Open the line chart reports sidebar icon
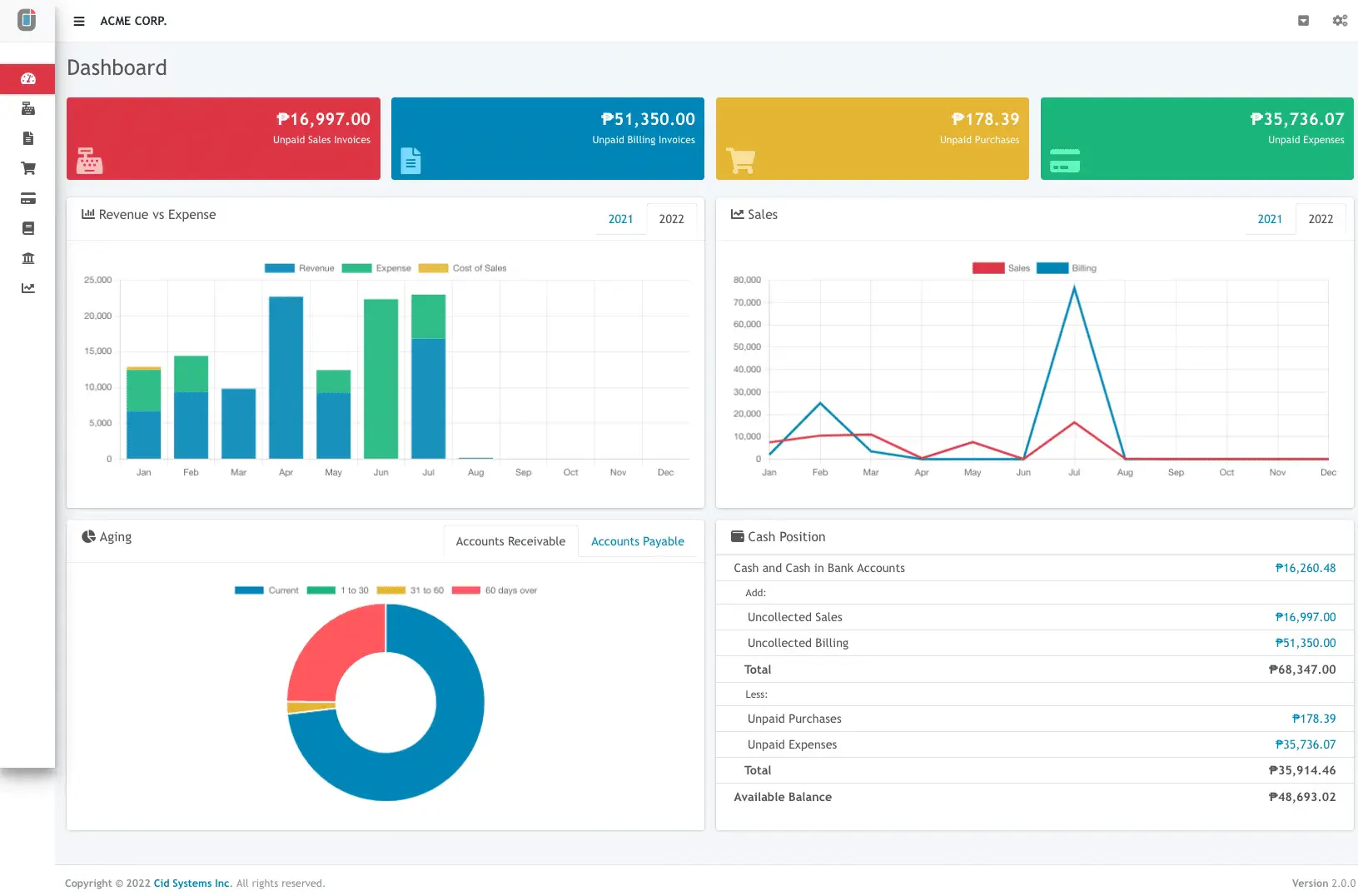This screenshot has height=896, width=1358. tap(28, 288)
